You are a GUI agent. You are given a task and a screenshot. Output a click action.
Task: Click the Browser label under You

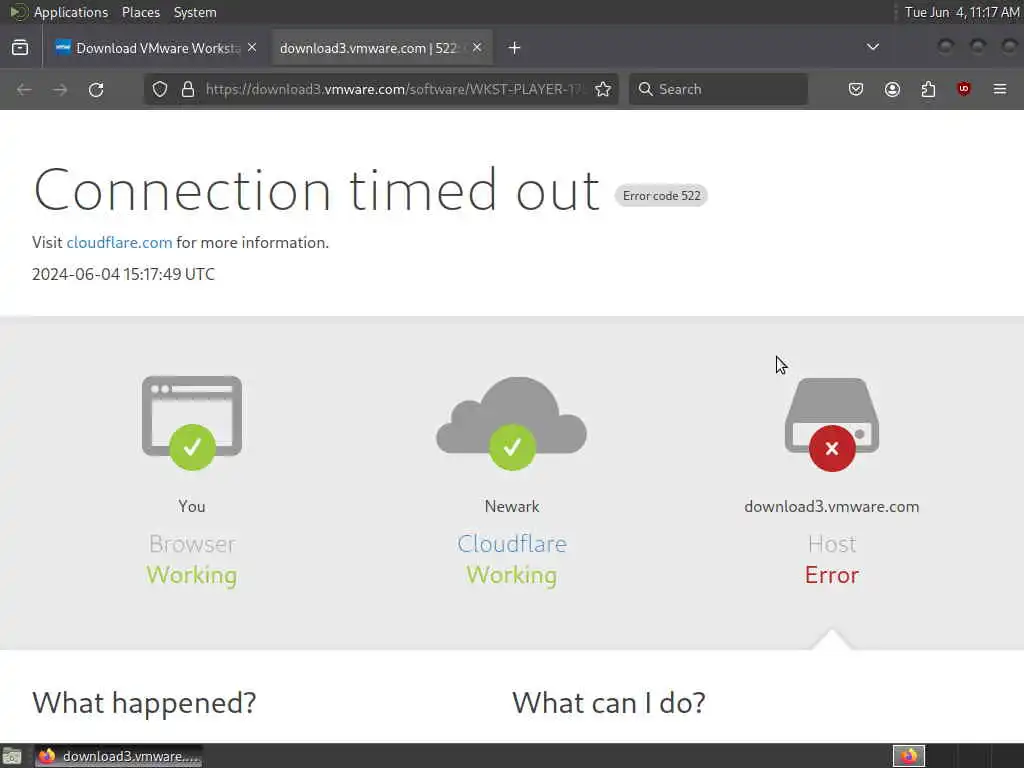click(192, 544)
